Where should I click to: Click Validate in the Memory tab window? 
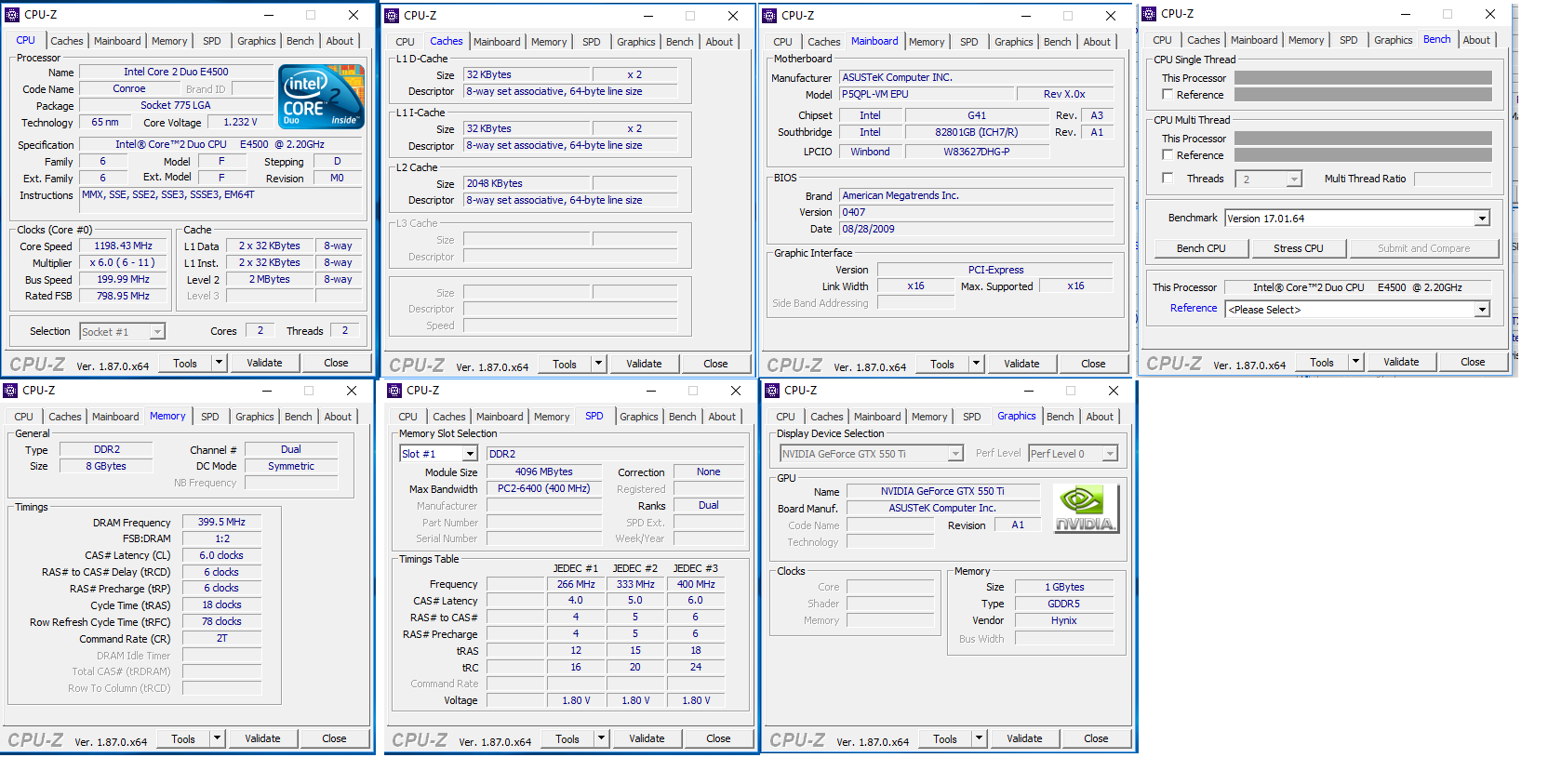pyautogui.click(x=262, y=738)
